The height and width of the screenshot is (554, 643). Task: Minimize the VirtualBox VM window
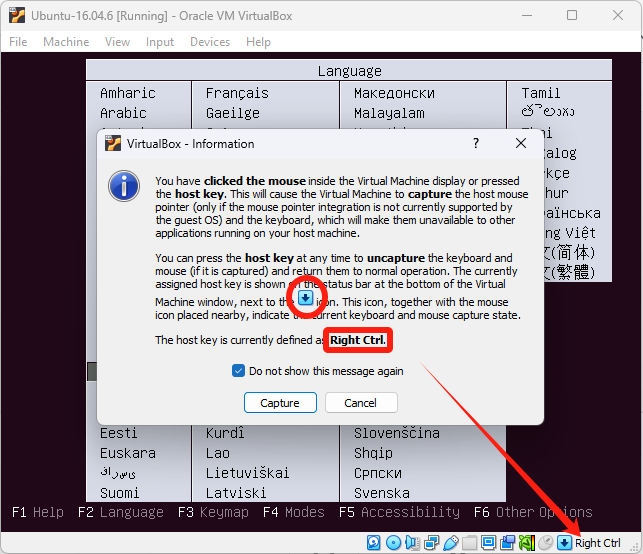(527, 16)
